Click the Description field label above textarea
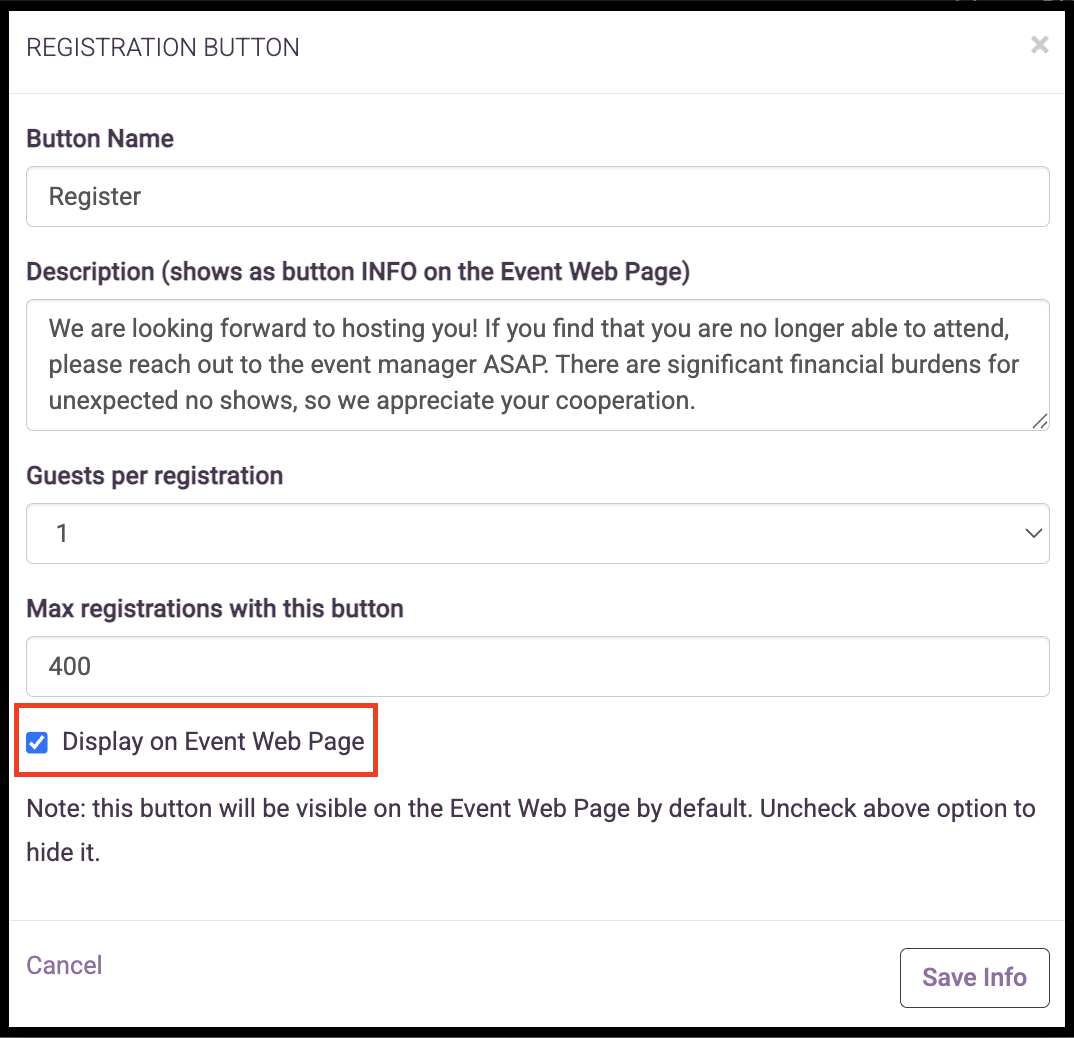This screenshot has height=1038, width=1074. (x=358, y=272)
